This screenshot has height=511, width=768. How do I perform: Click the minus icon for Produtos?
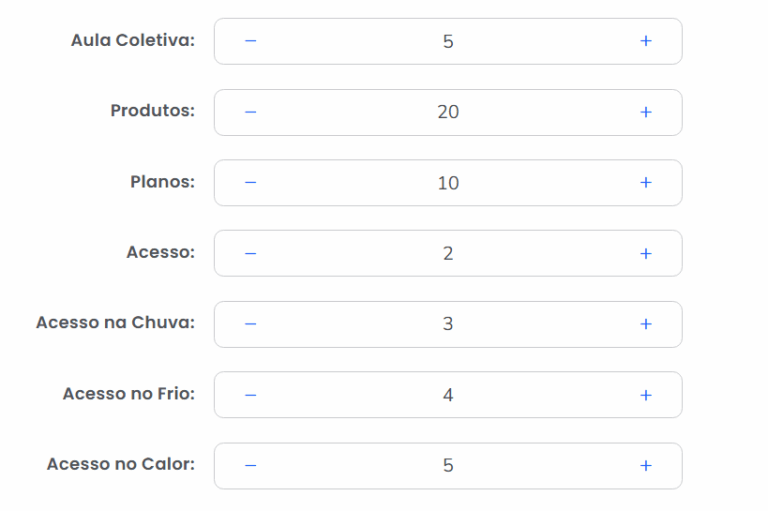(251, 112)
